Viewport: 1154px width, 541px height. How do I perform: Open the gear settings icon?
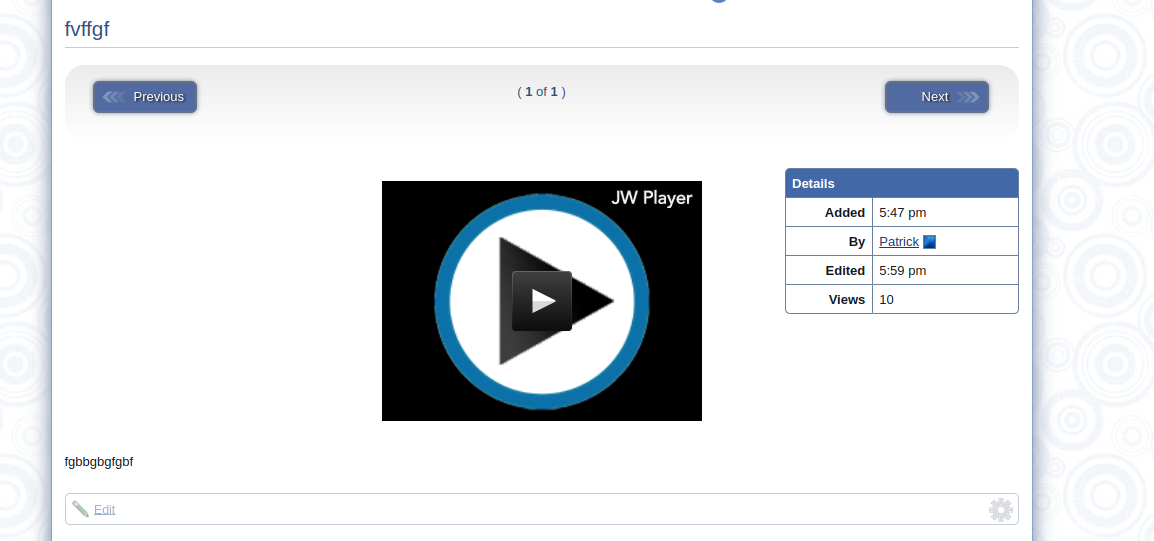tap(1000, 509)
